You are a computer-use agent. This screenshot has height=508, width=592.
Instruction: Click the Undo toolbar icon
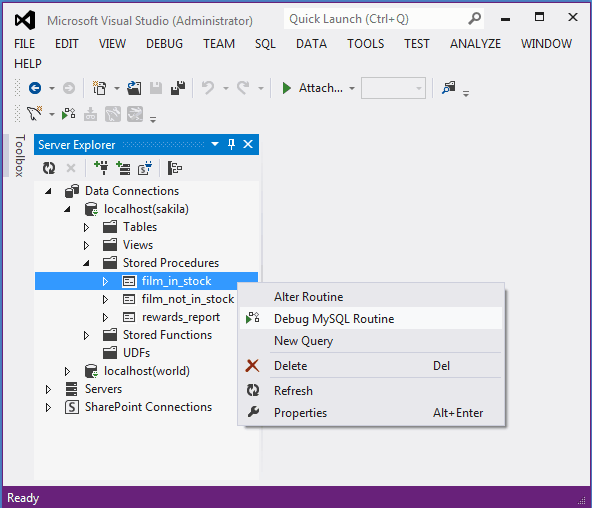(208, 88)
